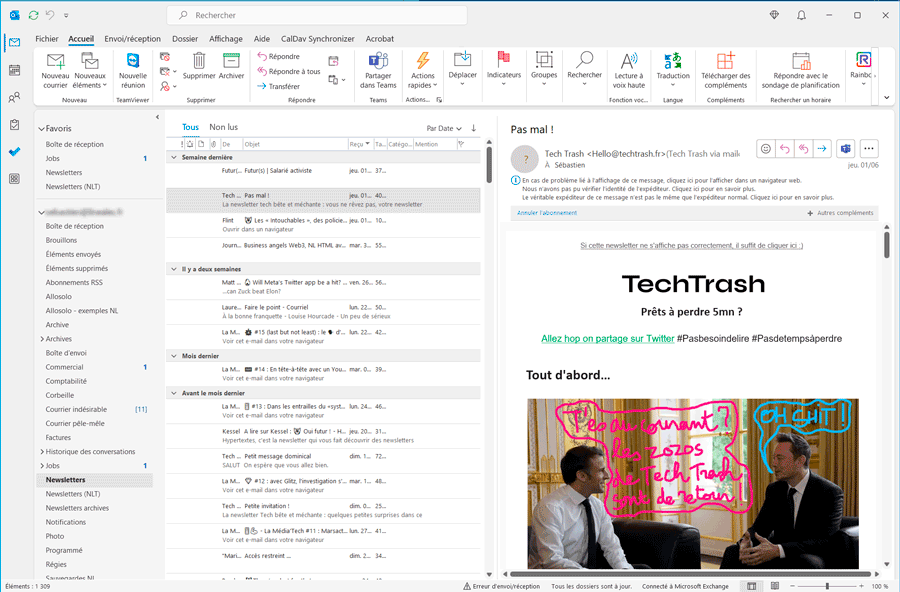Collapse folder pane arrow
900x592 pixels.
pyautogui.click(x=157, y=117)
